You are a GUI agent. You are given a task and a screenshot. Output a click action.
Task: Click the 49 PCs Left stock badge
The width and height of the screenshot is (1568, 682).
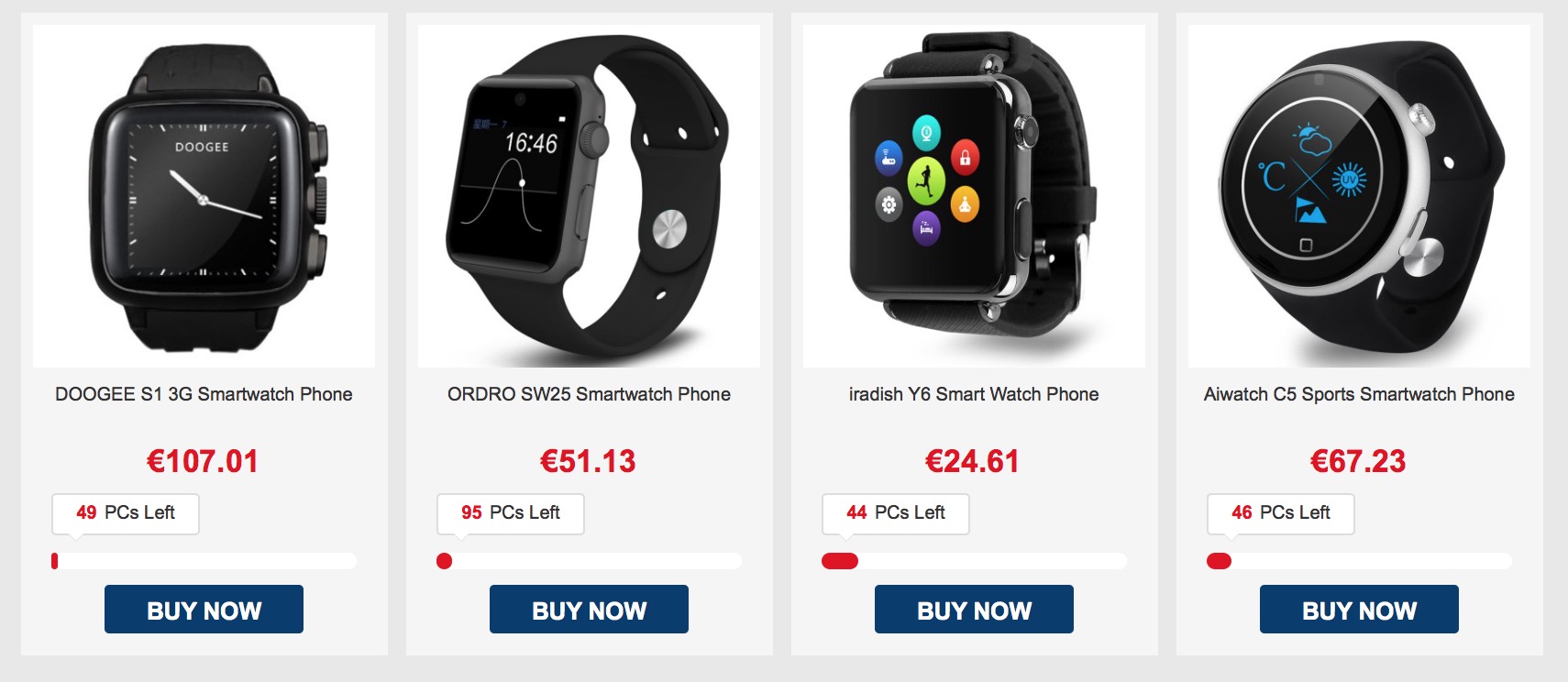click(x=126, y=513)
